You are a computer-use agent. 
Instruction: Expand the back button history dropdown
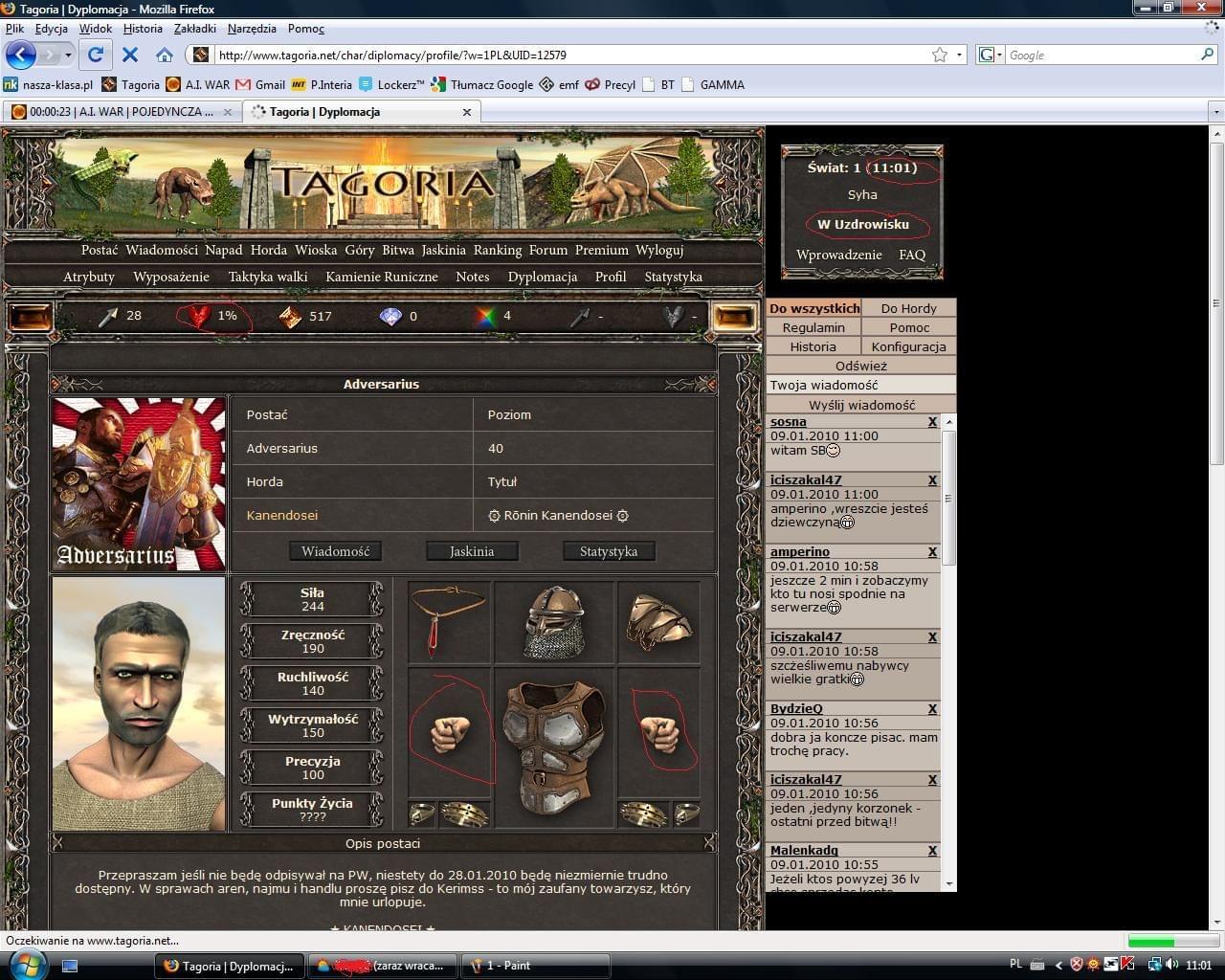pyautogui.click(x=68, y=55)
